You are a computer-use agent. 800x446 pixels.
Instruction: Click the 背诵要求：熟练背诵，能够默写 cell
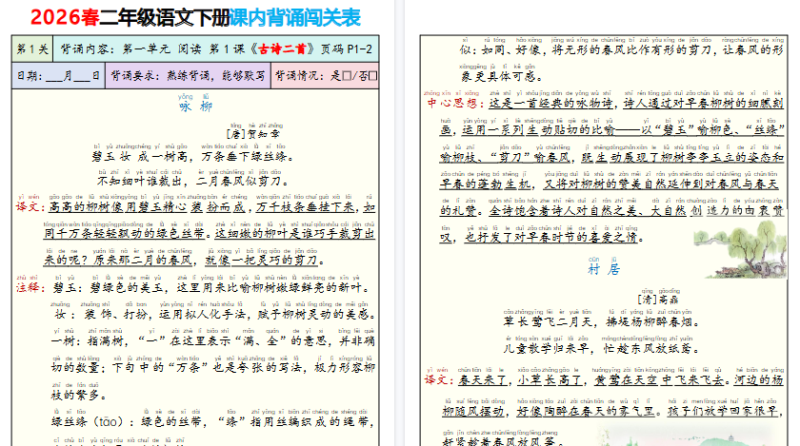[x=188, y=76]
